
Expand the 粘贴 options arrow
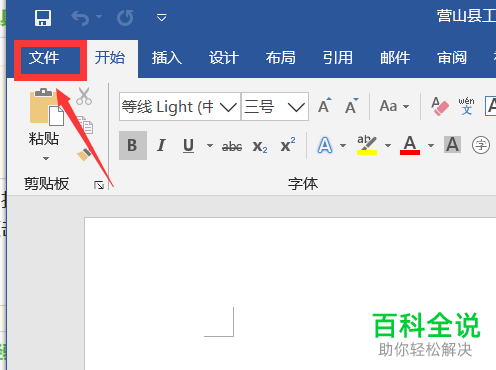[46, 158]
